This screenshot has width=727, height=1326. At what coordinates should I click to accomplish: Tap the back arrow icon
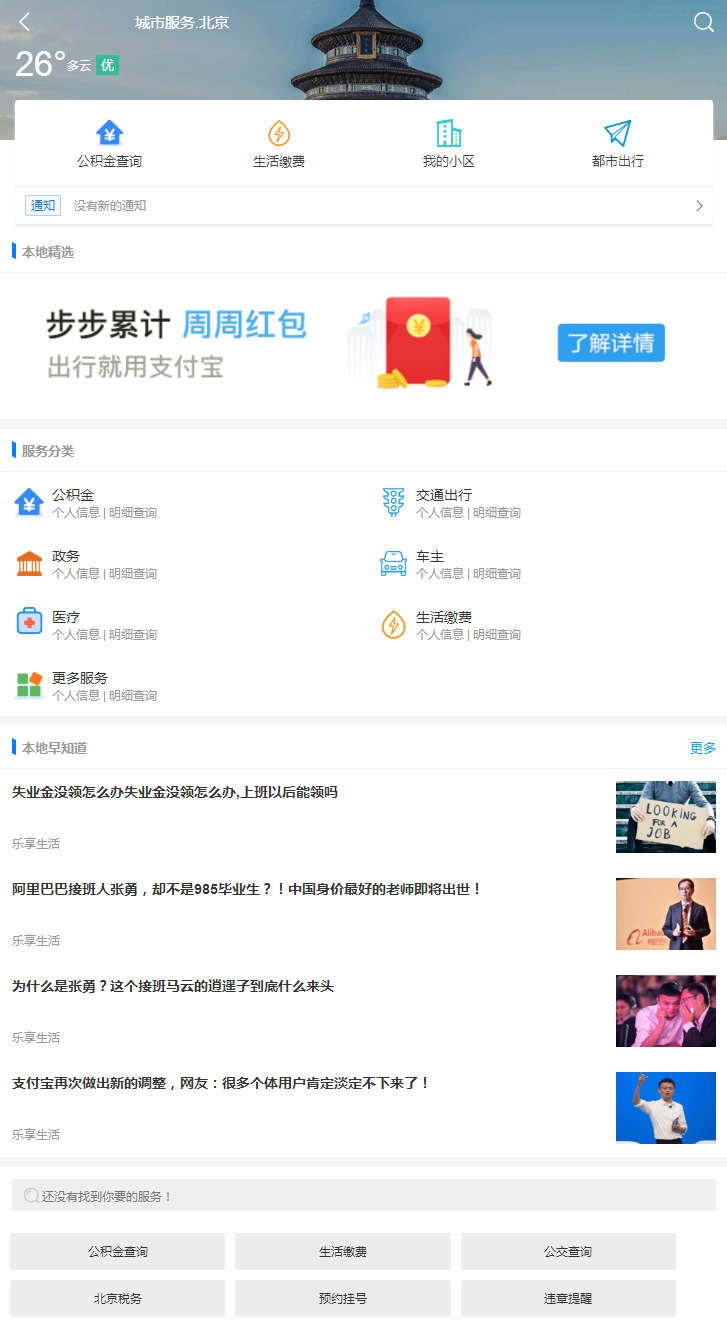tap(25, 22)
